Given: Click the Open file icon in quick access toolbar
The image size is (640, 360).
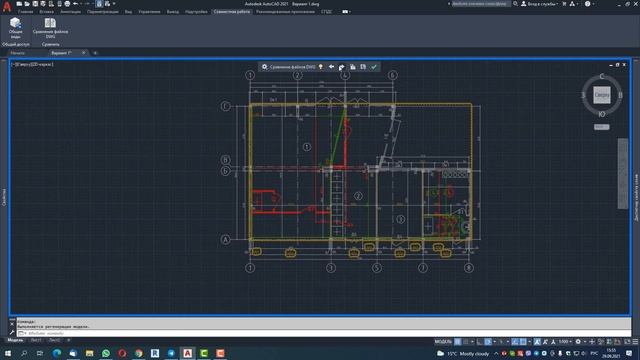Looking at the screenshot, I should [x=27, y=4].
